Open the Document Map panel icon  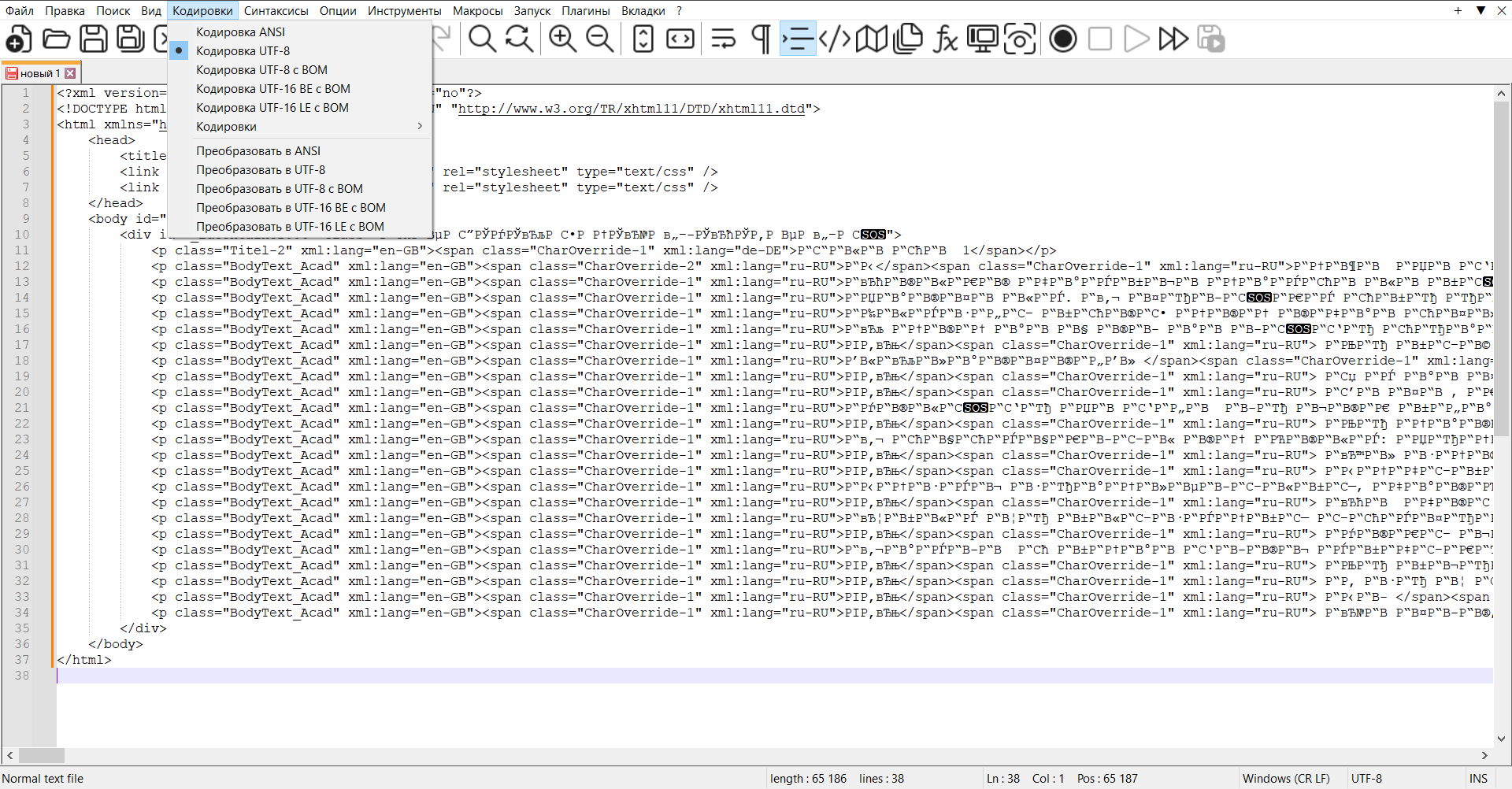(872, 39)
